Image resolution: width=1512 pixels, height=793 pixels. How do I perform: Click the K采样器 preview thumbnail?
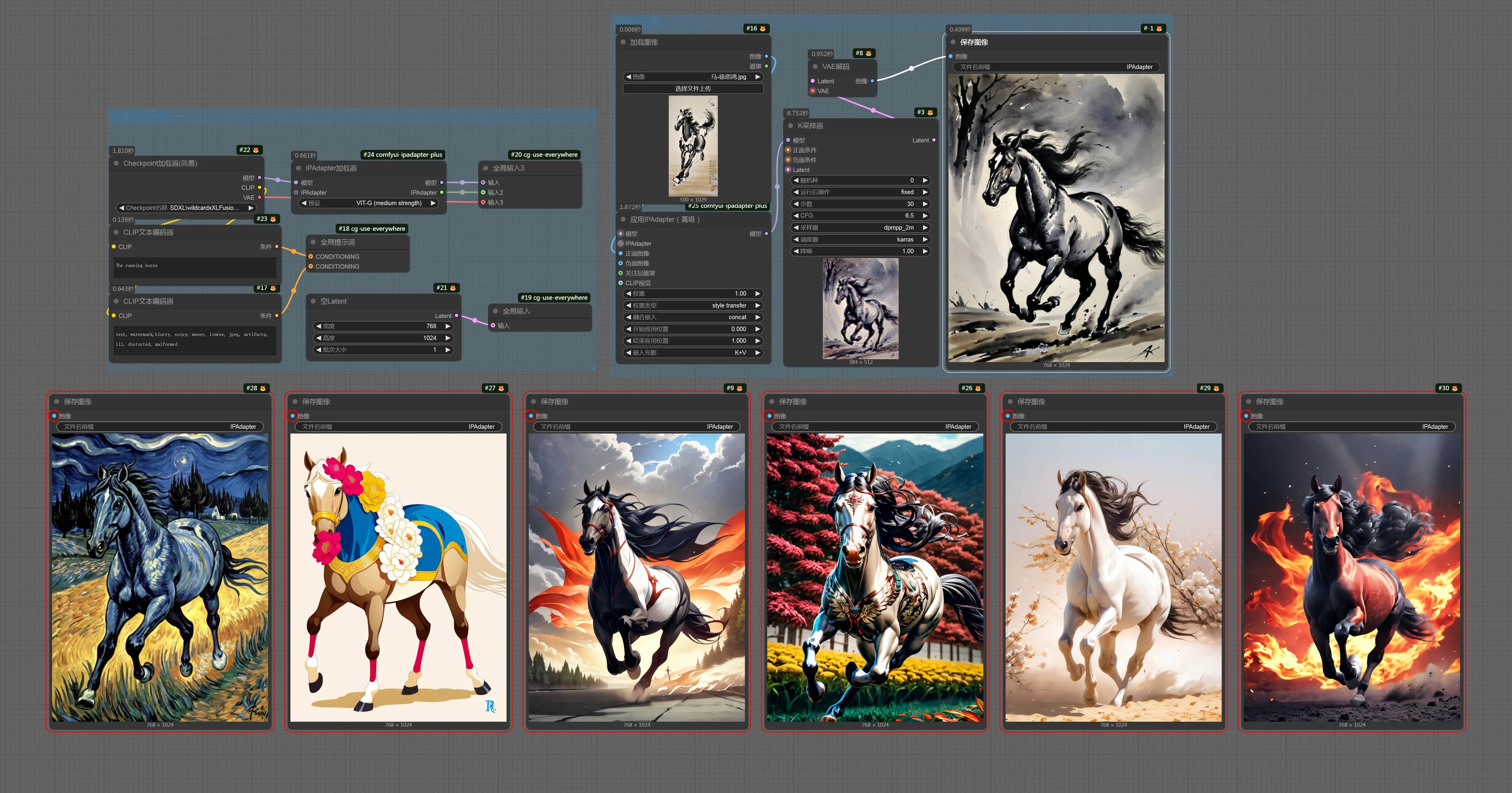point(860,309)
